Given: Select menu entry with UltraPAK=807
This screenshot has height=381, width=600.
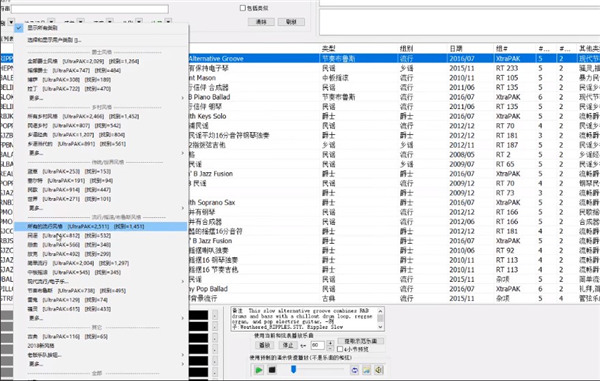Looking at the screenshot, I should click(101, 125).
